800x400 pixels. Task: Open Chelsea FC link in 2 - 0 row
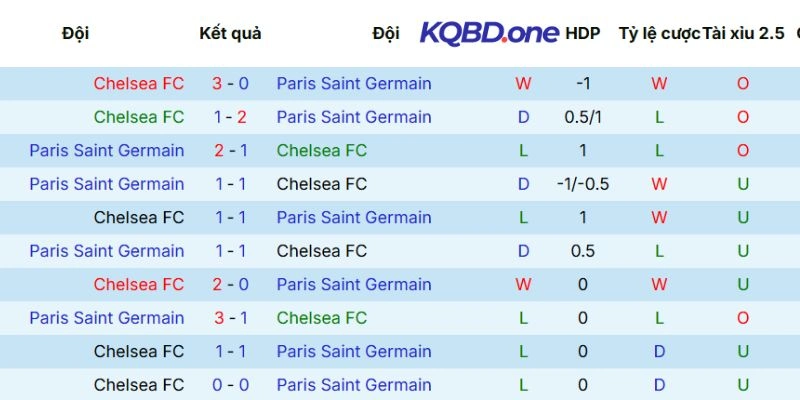tap(139, 285)
